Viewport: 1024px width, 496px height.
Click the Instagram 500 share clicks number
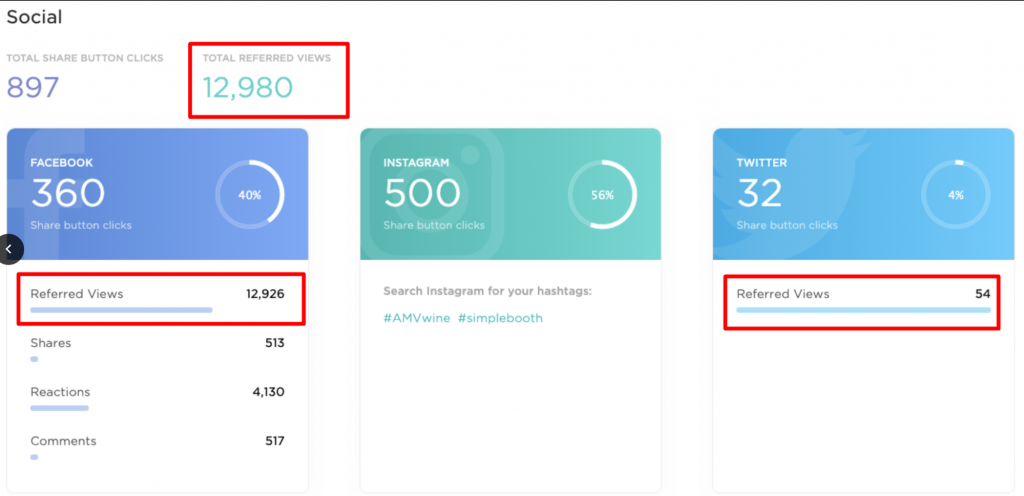pyautogui.click(x=422, y=193)
